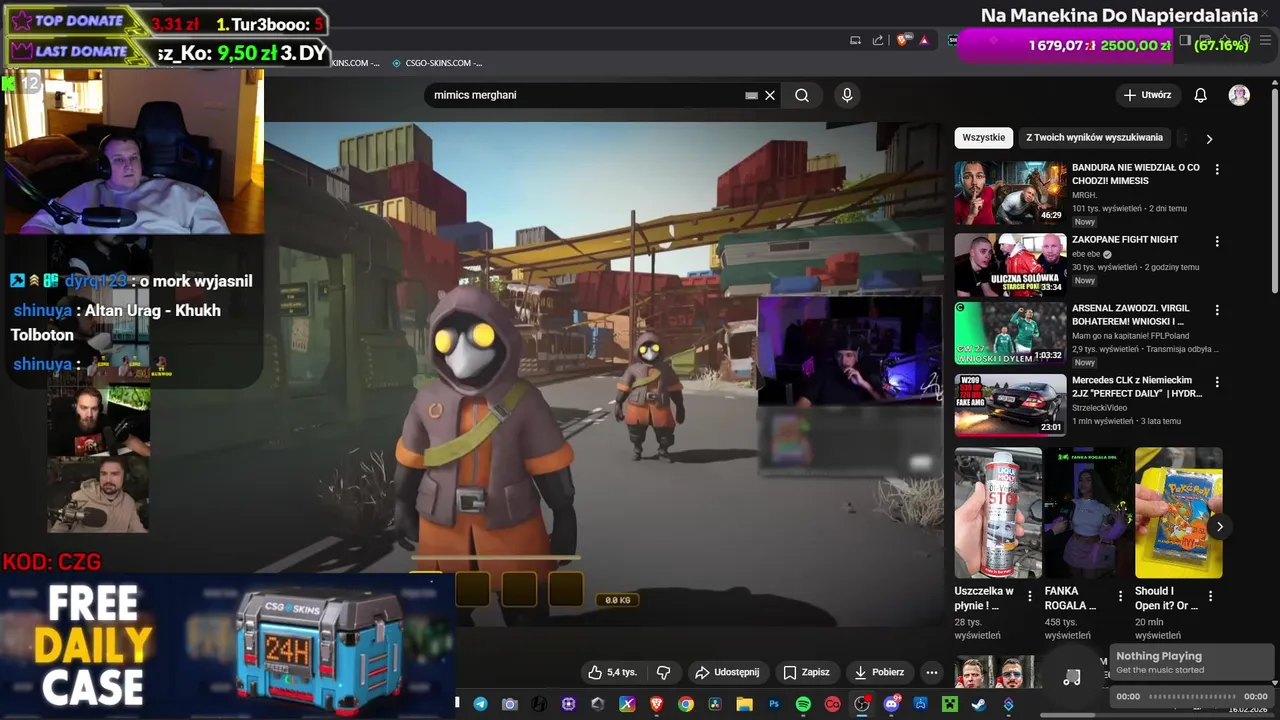Image resolution: width=1280 pixels, height=720 pixels.
Task: Open thumbnail of ARSENAL video 1:03:32
Action: pyautogui.click(x=1010, y=335)
